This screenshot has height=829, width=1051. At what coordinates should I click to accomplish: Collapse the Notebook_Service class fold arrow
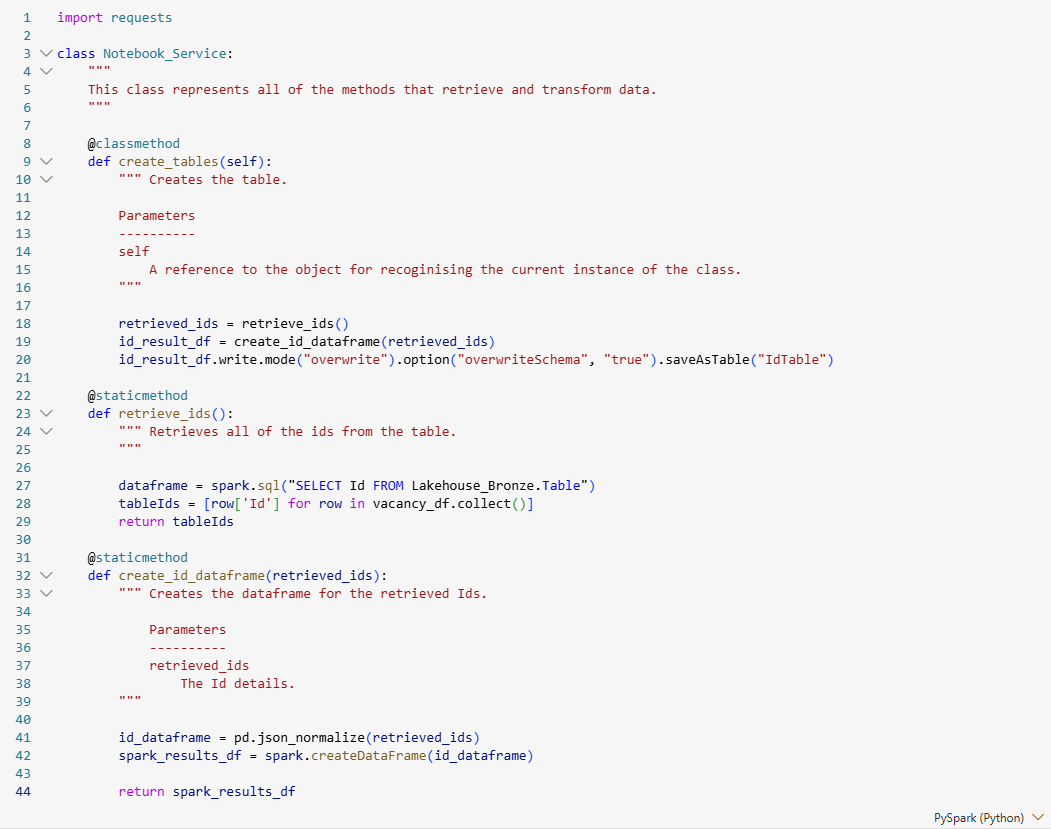[x=45, y=54]
